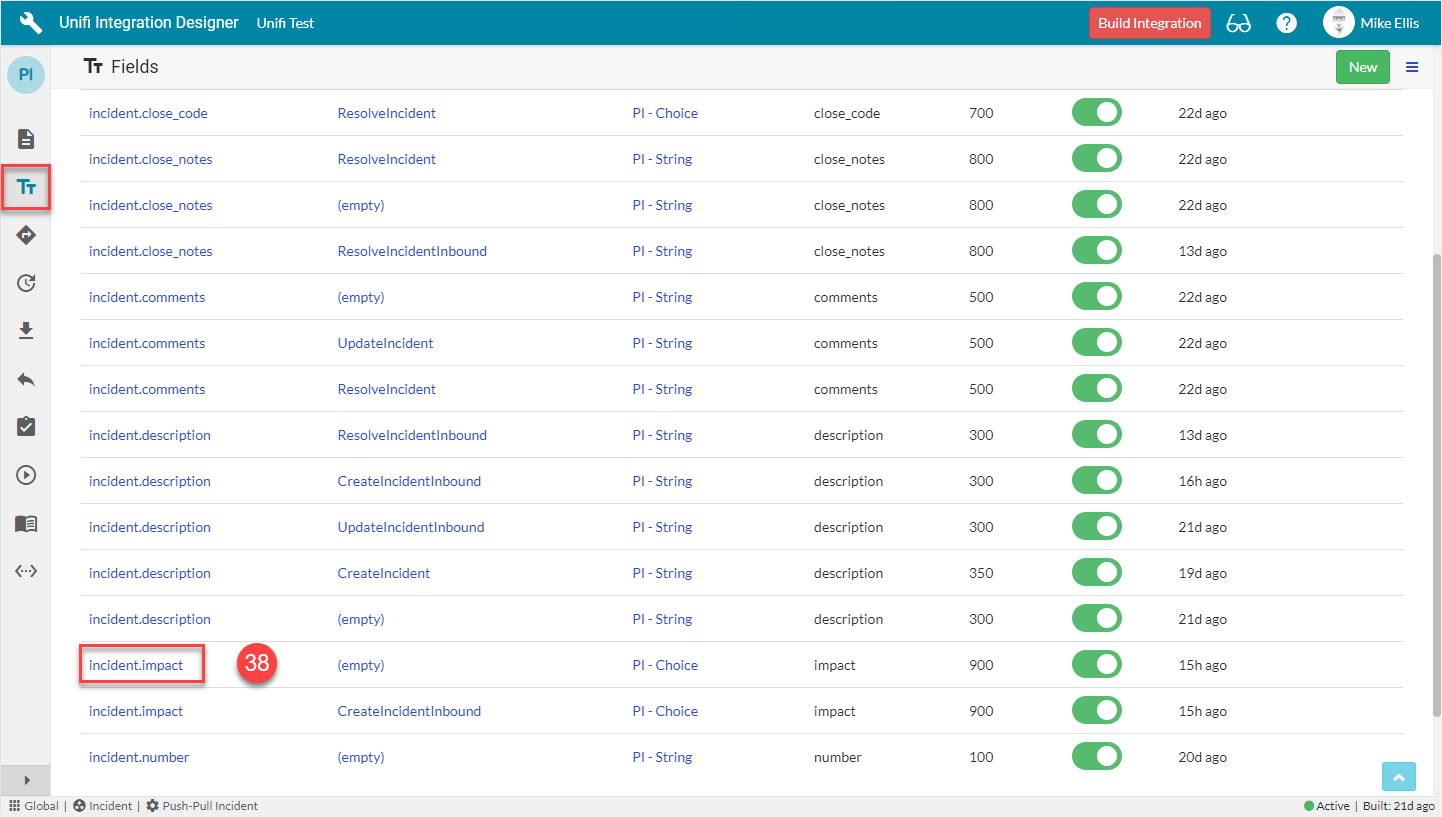This screenshot has height=817, width=1442.
Task: Toggle off the incident.number field switch
Action: [x=1096, y=757]
